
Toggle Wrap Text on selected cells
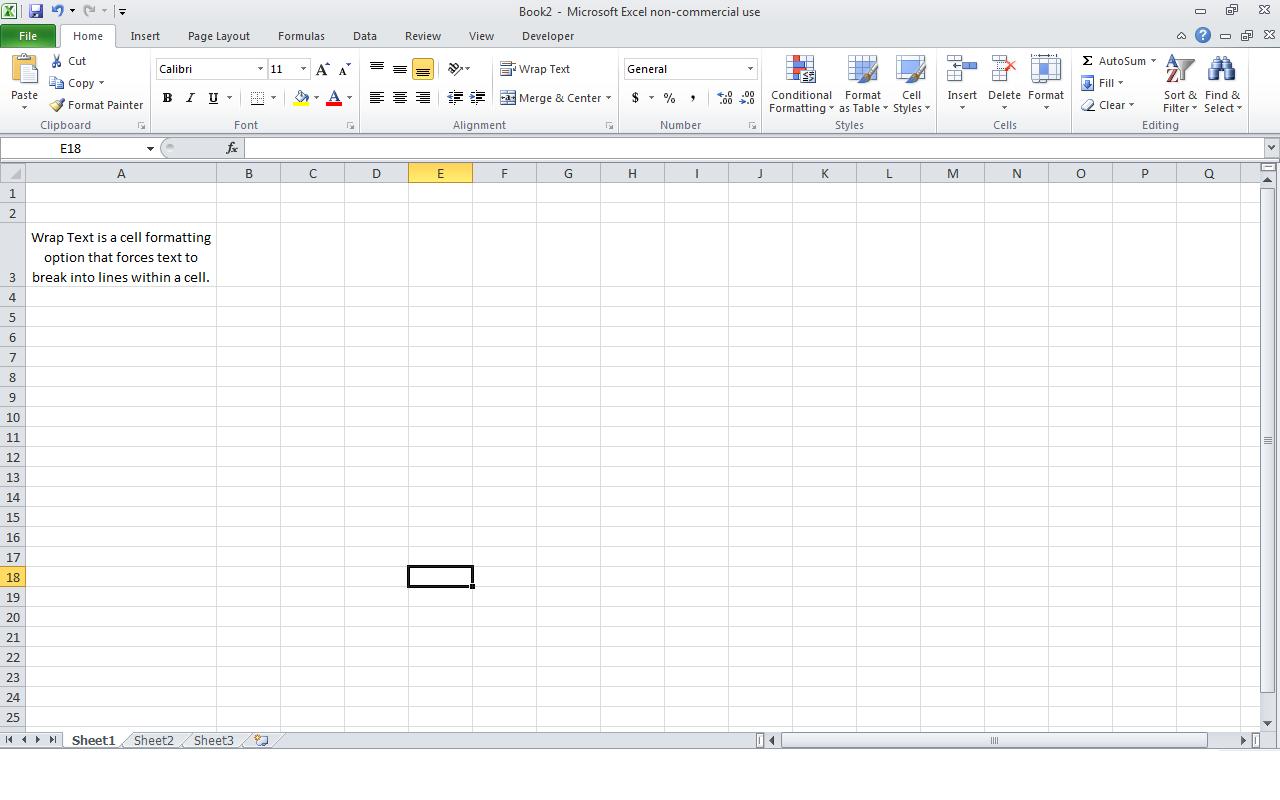536,68
